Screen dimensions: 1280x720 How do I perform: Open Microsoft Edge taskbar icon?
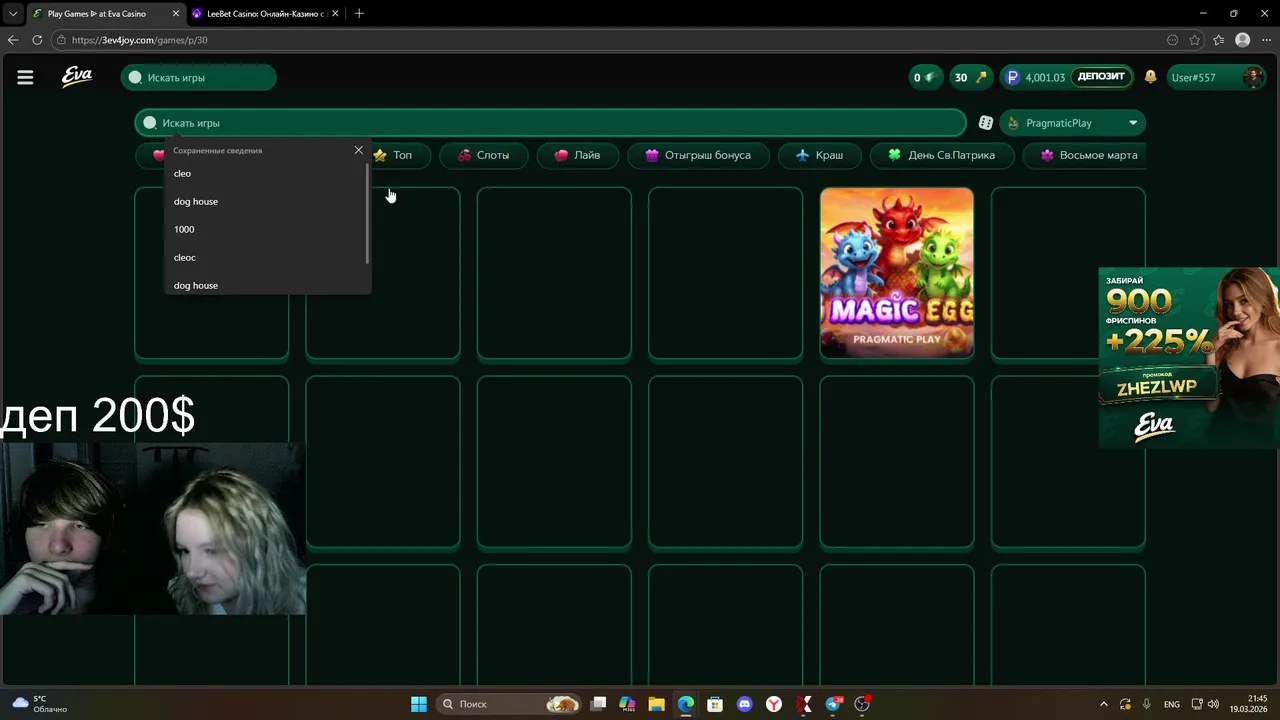point(685,704)
